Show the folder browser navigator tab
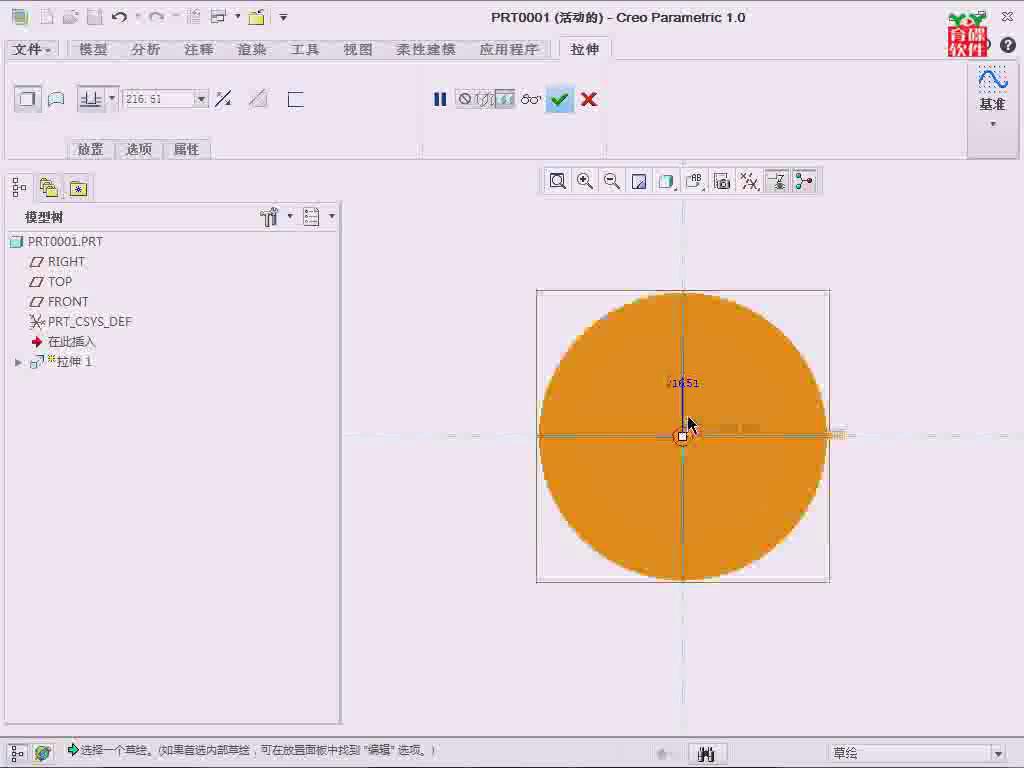This screenshot has width=1024, height=768. tap(48, 188)
